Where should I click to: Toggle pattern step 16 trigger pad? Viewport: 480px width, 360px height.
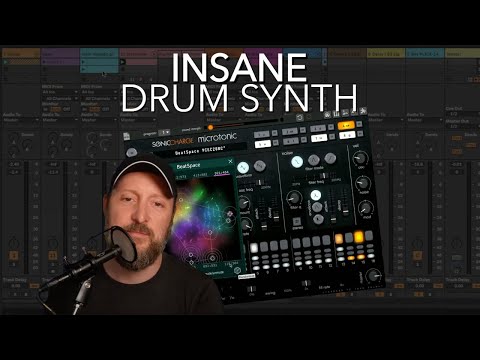[x=369, y=235]
